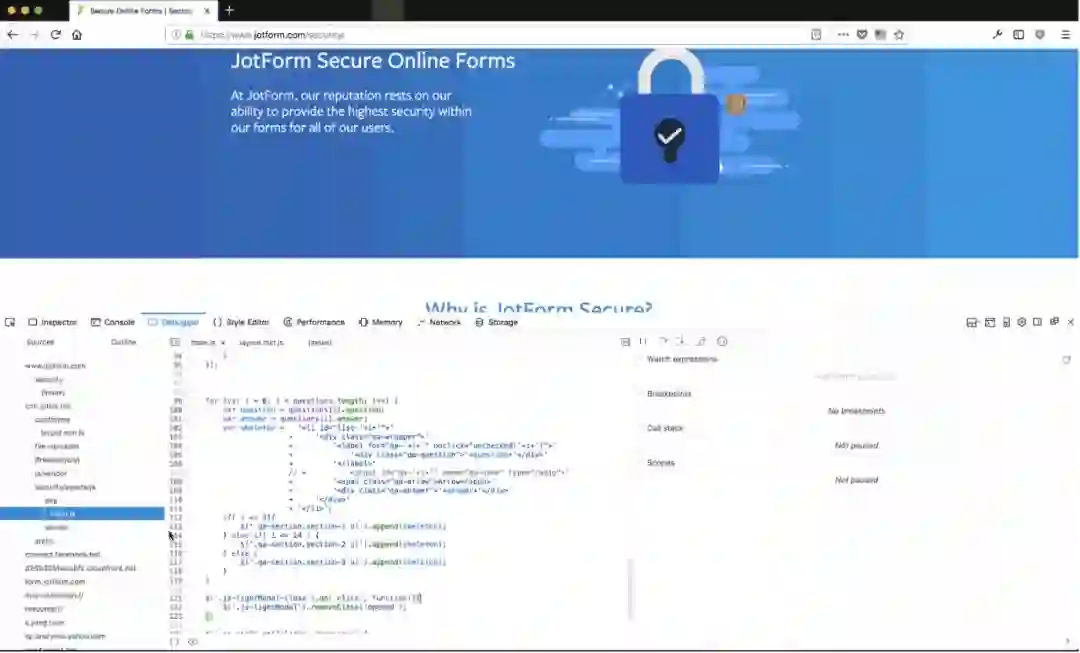Expand connect.facebook.net in sources tree
The height and width of the screenshot is (653, 1080).
coord(63,554)
